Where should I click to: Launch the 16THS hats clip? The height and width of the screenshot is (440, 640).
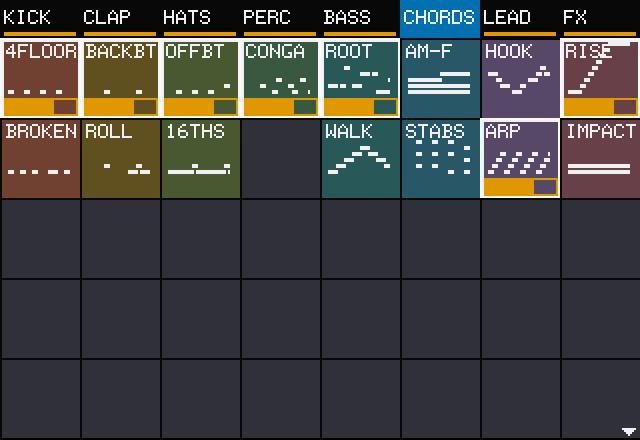200,158
